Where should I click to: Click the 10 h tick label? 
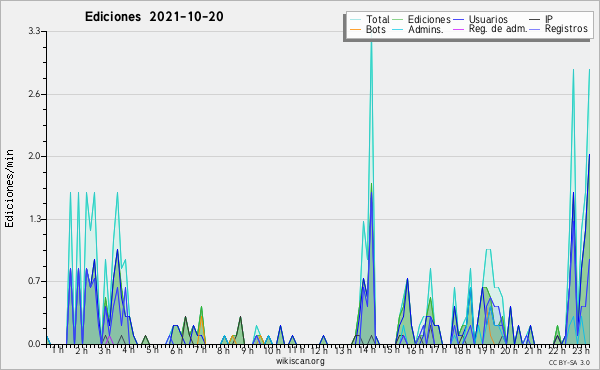(272, 350)
